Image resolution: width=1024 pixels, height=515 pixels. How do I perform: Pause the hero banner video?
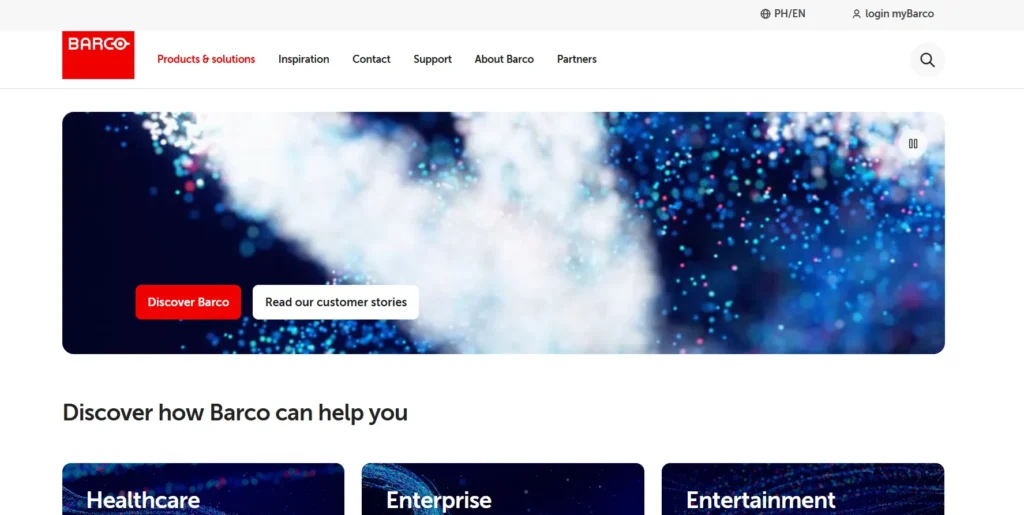point(913,144)
